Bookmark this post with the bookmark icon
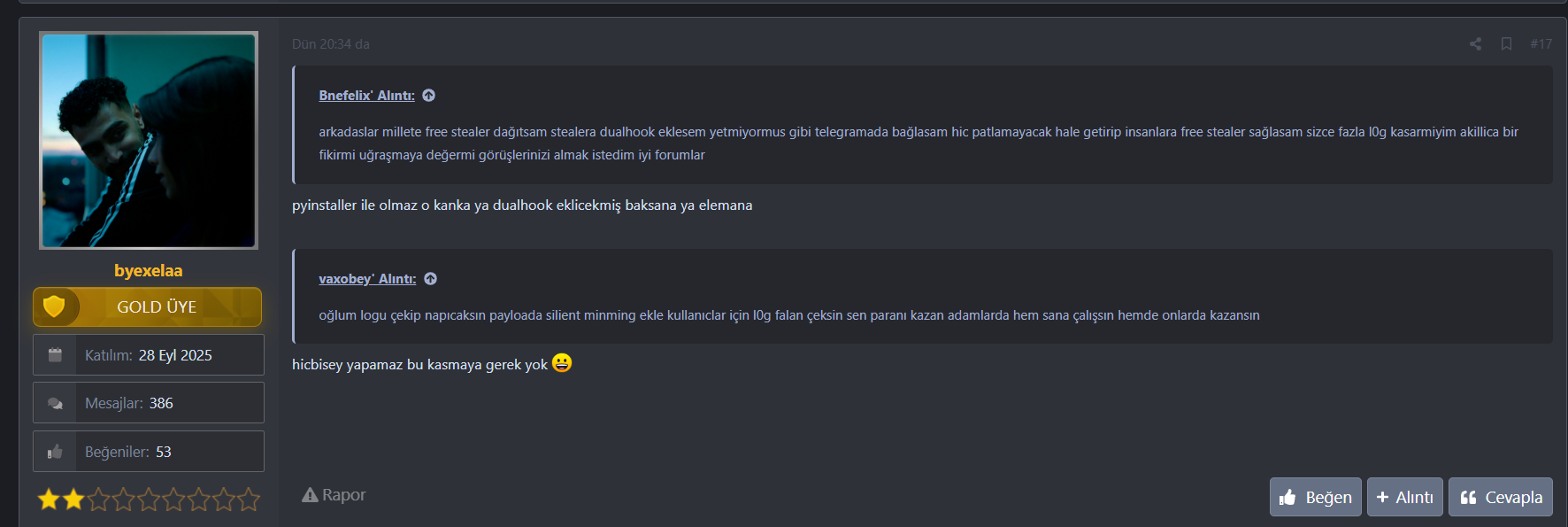This screenshot has width=1568, height=527. [x=1506, y=43]
